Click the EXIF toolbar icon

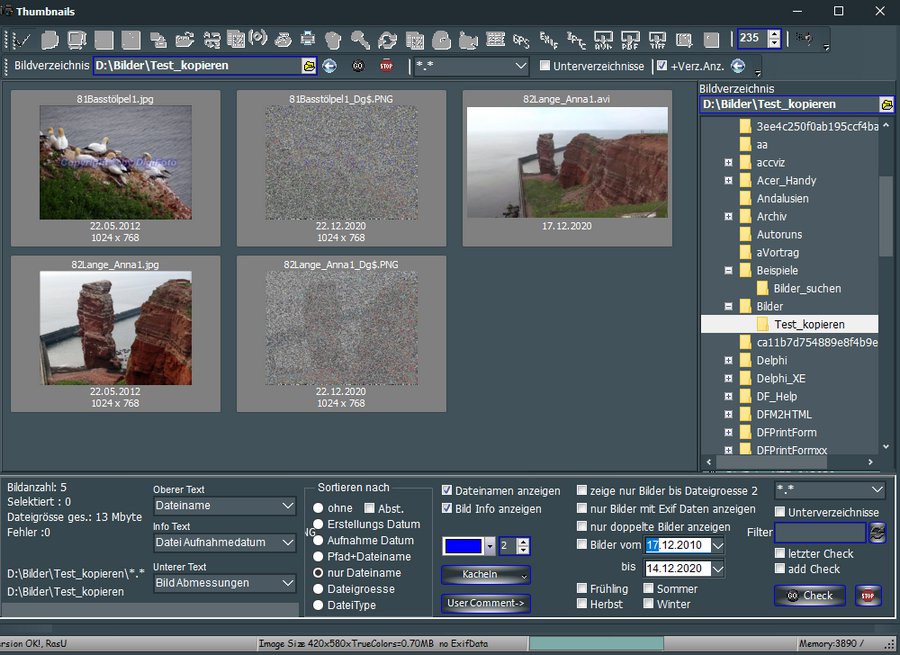[x=548, y=40]
